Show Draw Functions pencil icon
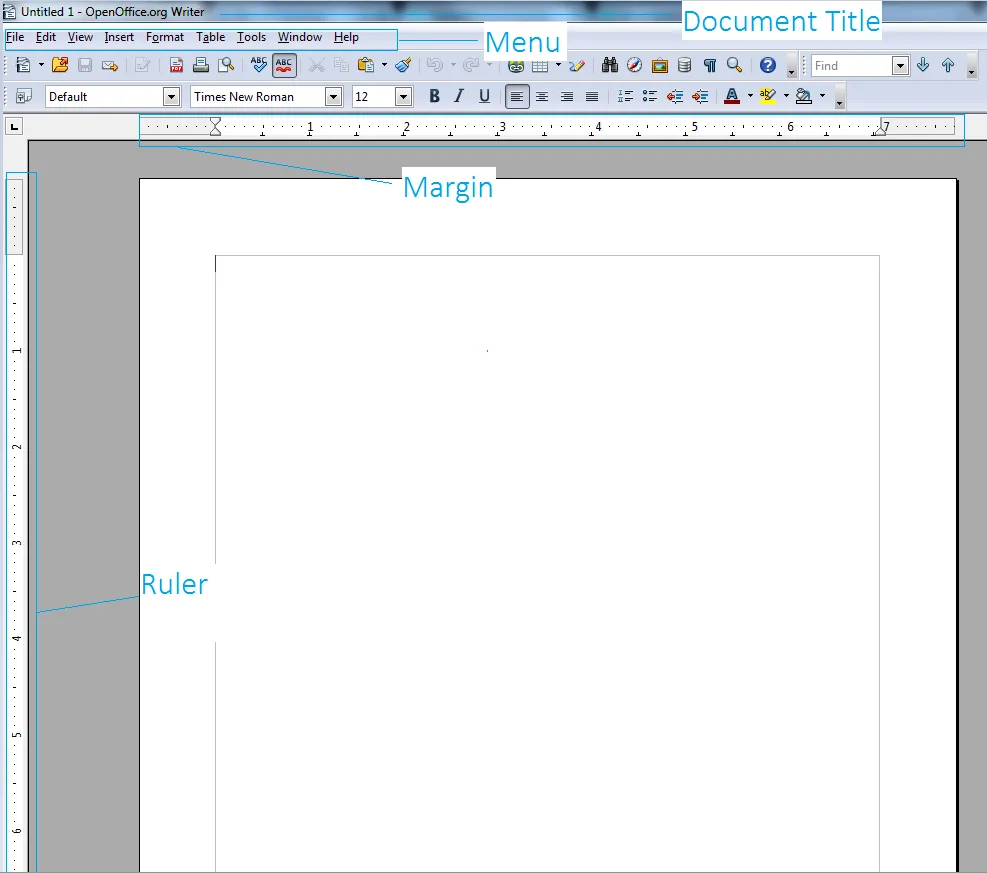 (x=577, y=65)
